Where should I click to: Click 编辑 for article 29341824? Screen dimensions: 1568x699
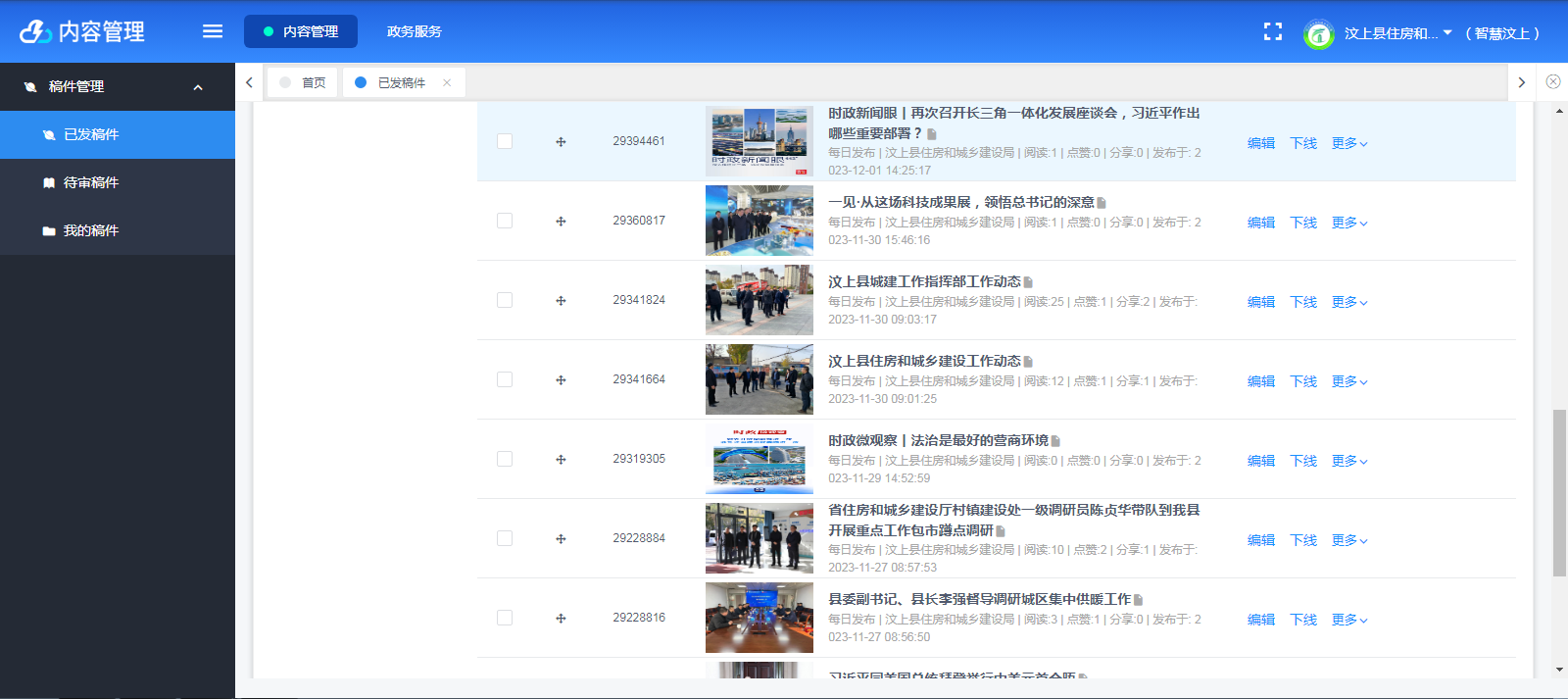[x=1261, y=302]
